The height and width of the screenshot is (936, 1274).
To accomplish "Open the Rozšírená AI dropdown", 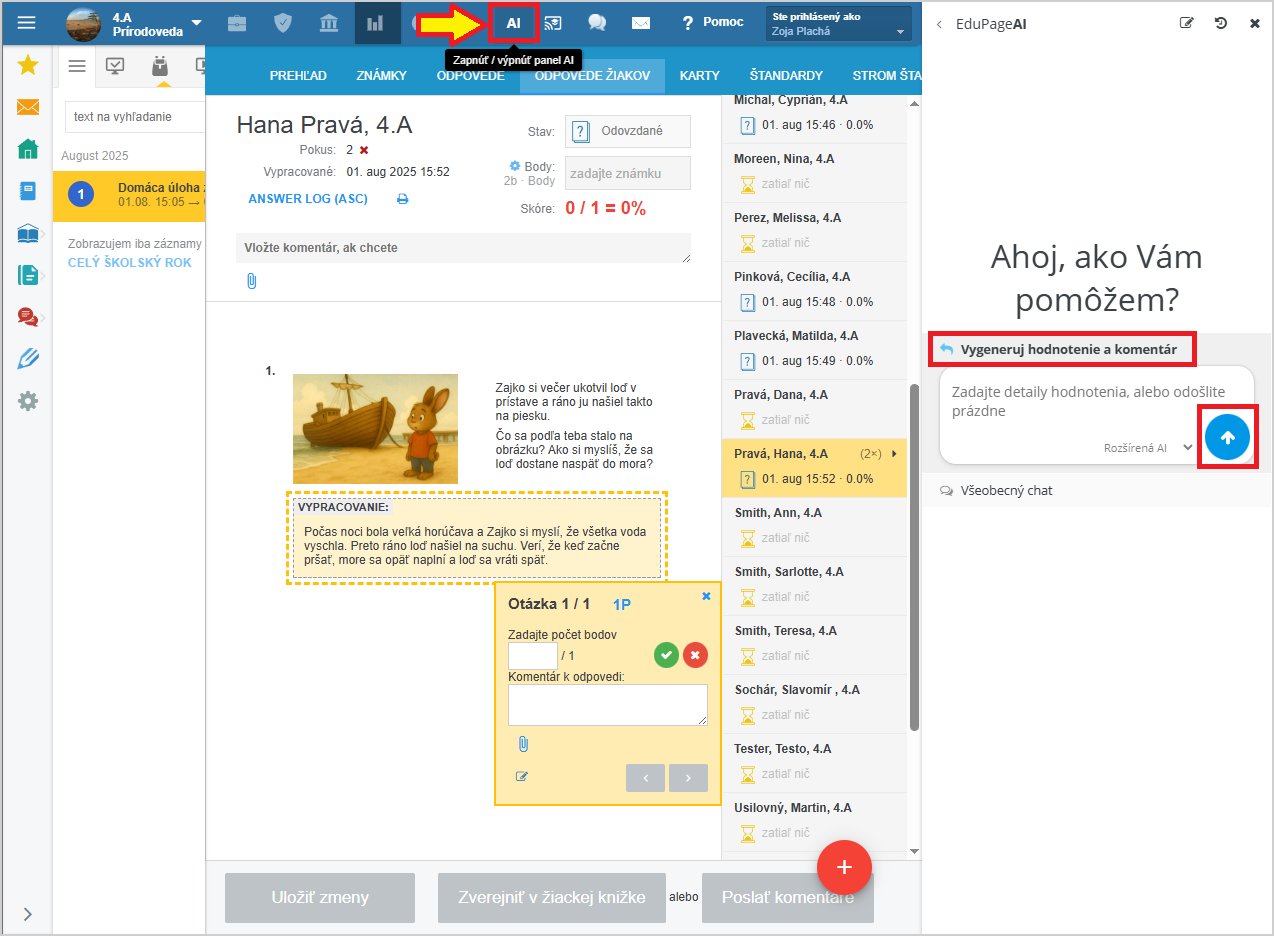I will click(x=1148, y=448).
